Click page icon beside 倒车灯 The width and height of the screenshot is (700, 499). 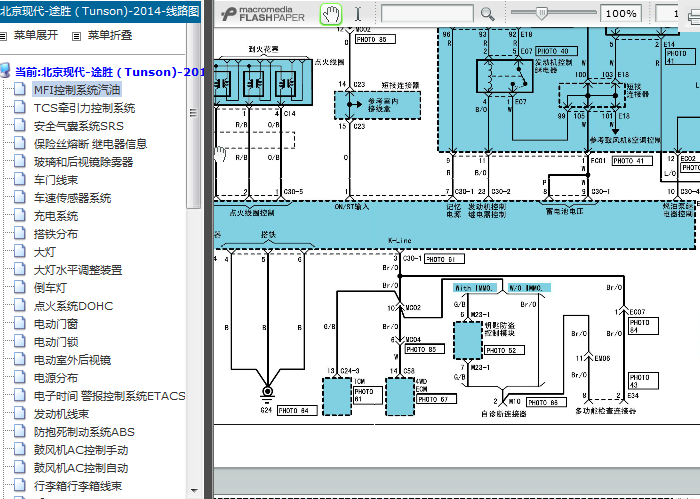click(x=19, y=287)
